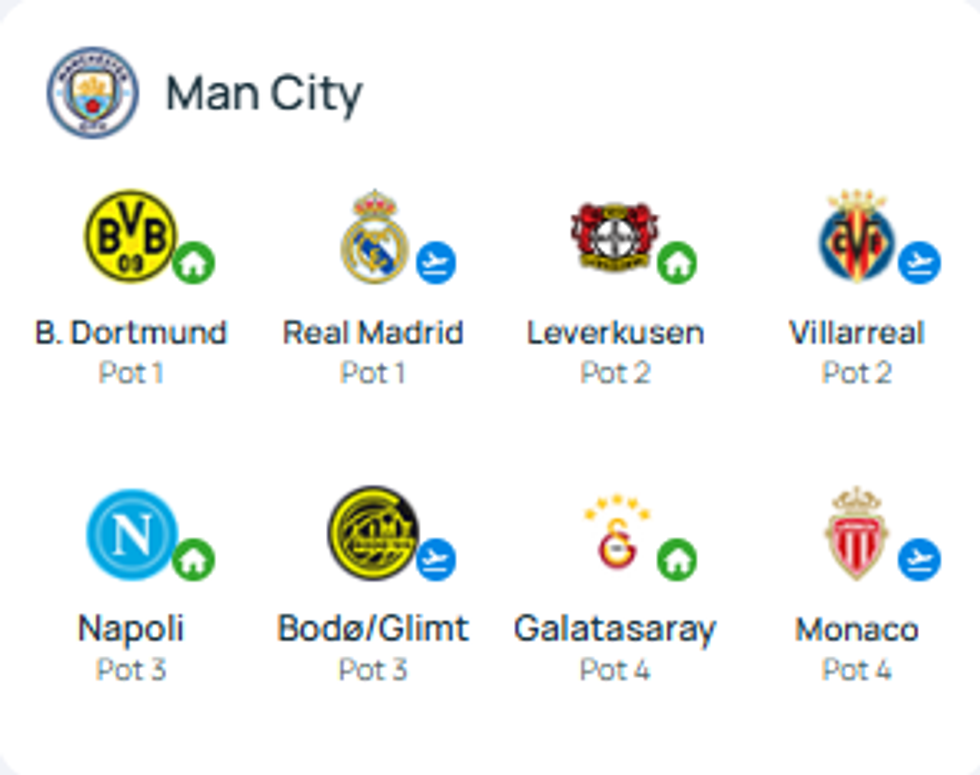Click the away plane icon next to Villarreal
The image size is (980, 775).
click(918, 264)
